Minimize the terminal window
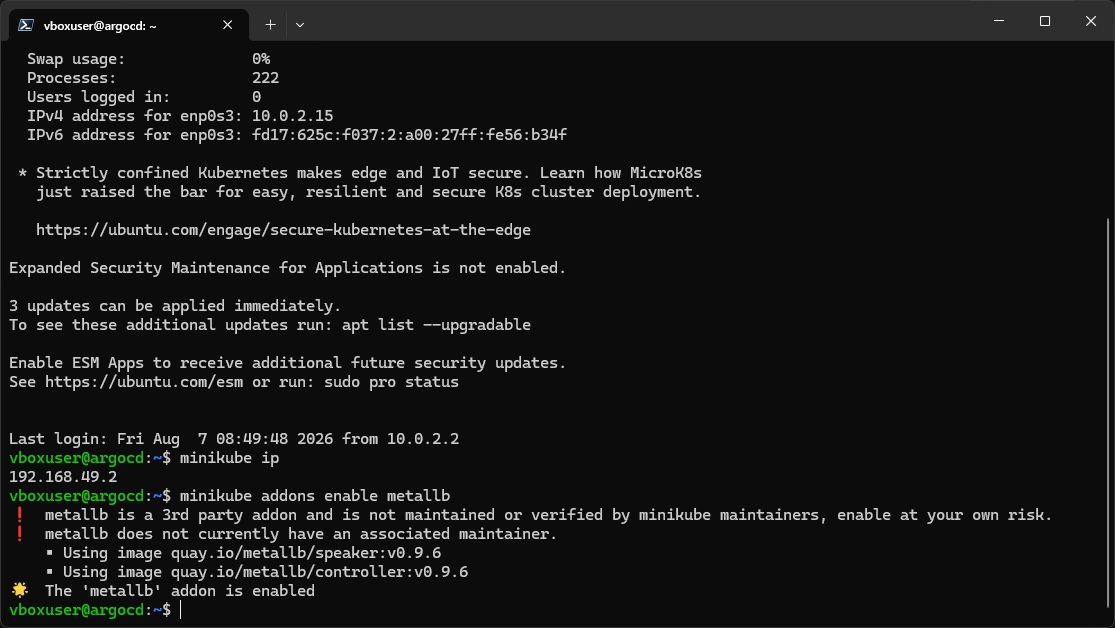1115x628 pixels. pyautogui.click(x=999, y=21)
